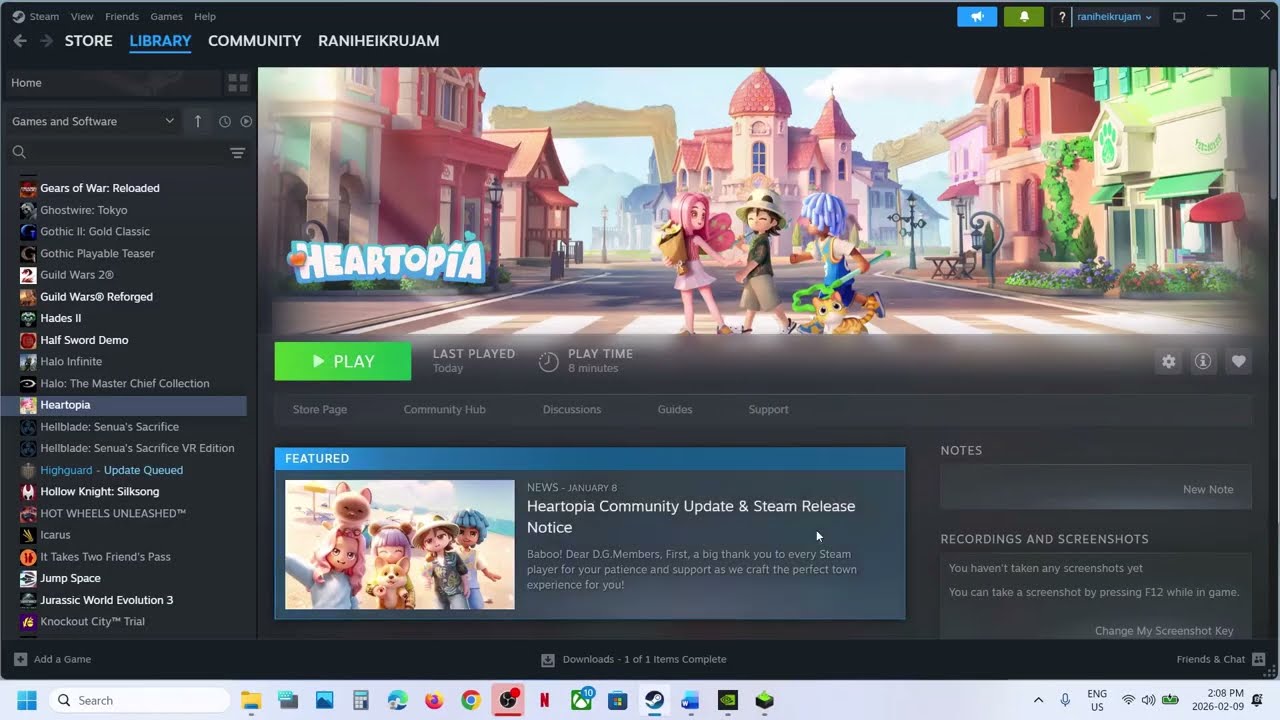Open Heartopia Support link
The image size is (1280, 720).
[x=769, y=409]
